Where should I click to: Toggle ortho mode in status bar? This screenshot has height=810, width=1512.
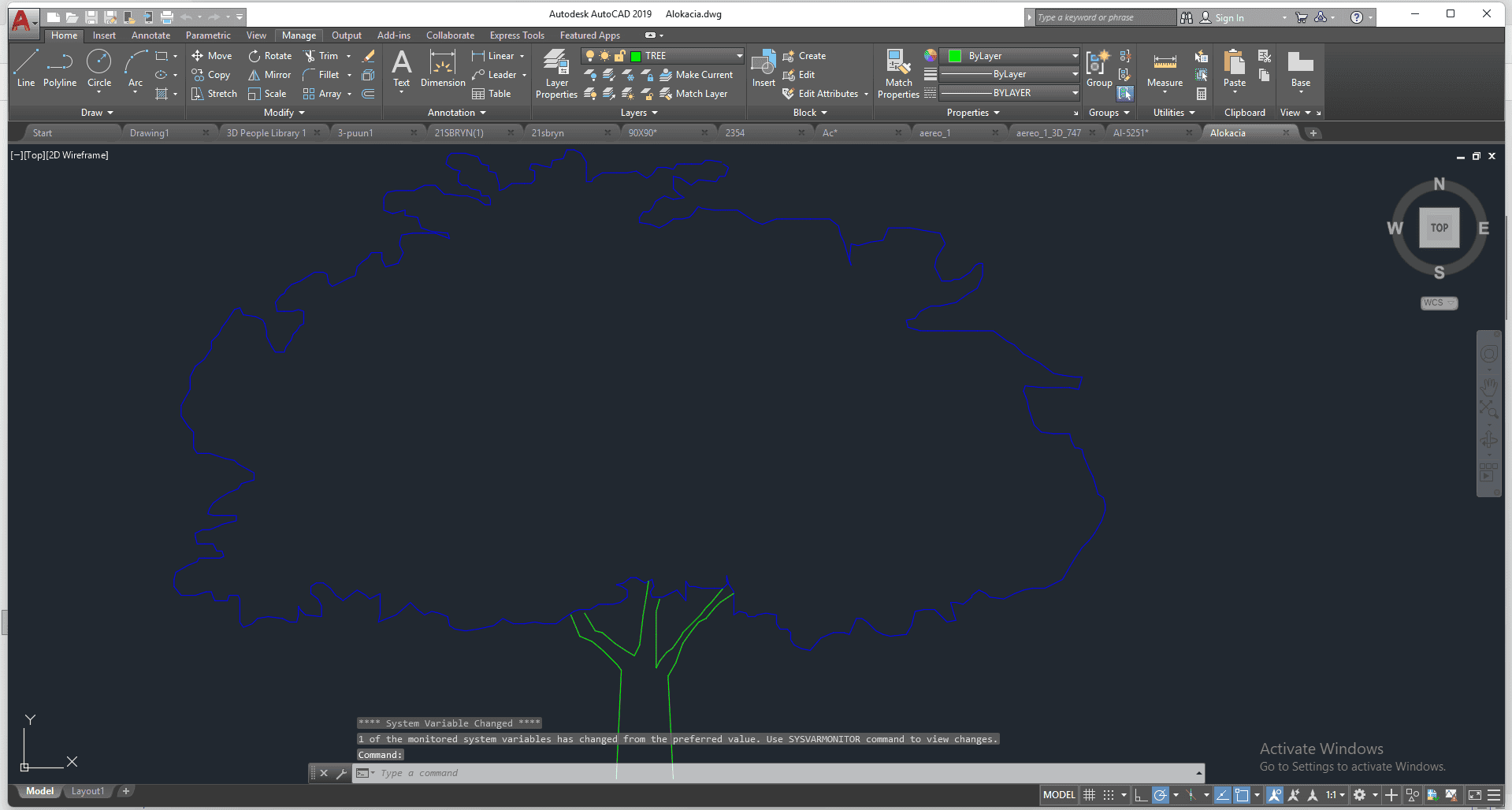click(1141, 795)
